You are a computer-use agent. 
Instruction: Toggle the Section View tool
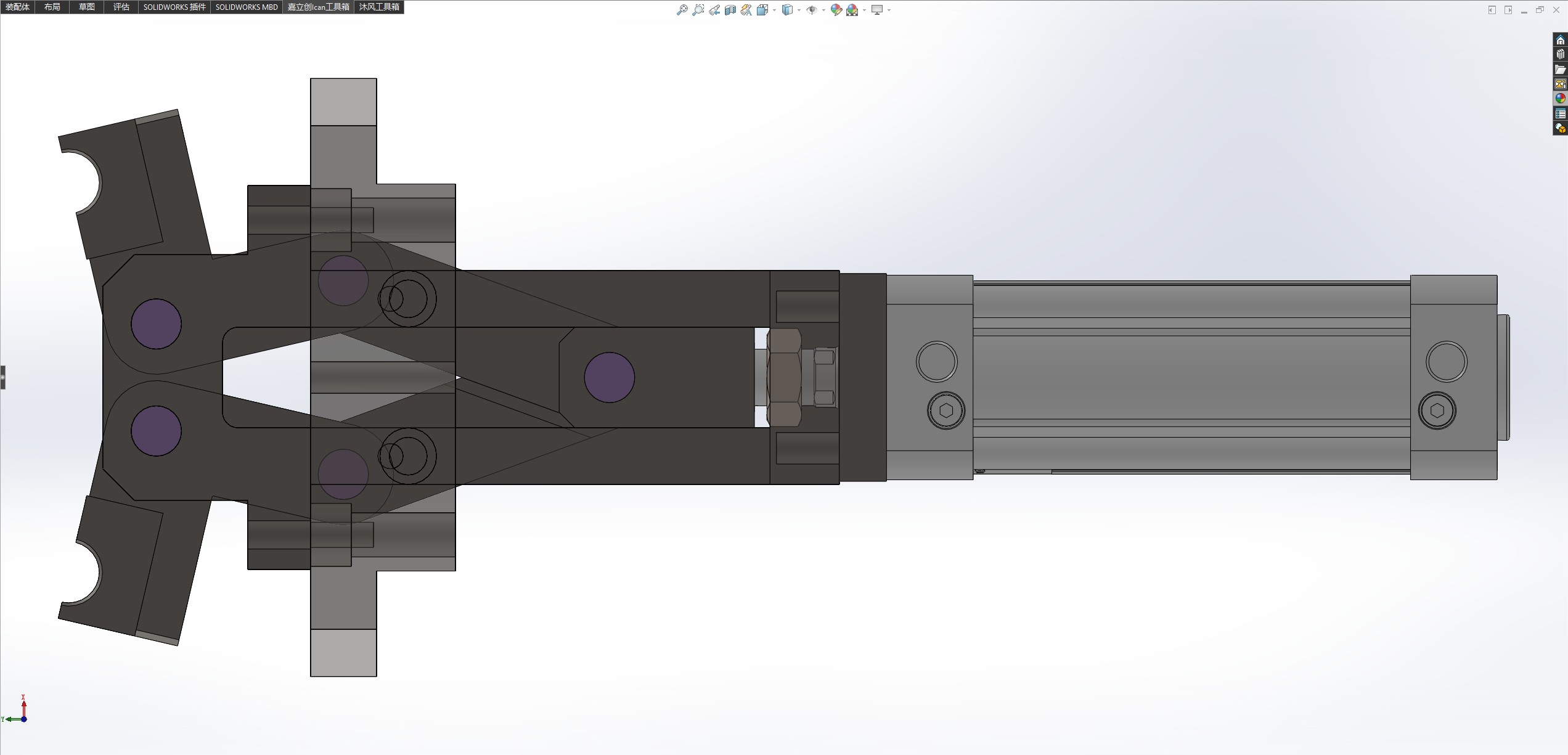730,10
